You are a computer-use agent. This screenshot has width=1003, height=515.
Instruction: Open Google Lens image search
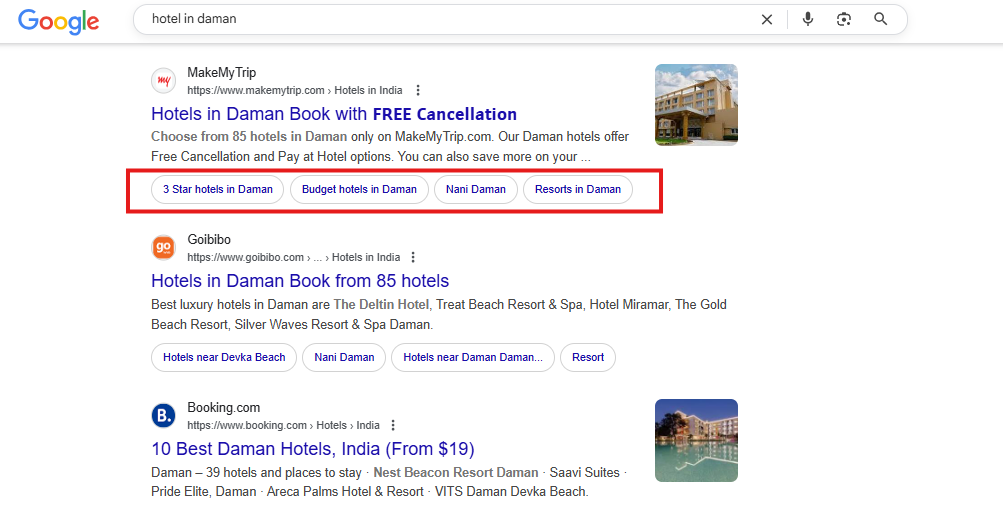point(844,19)
